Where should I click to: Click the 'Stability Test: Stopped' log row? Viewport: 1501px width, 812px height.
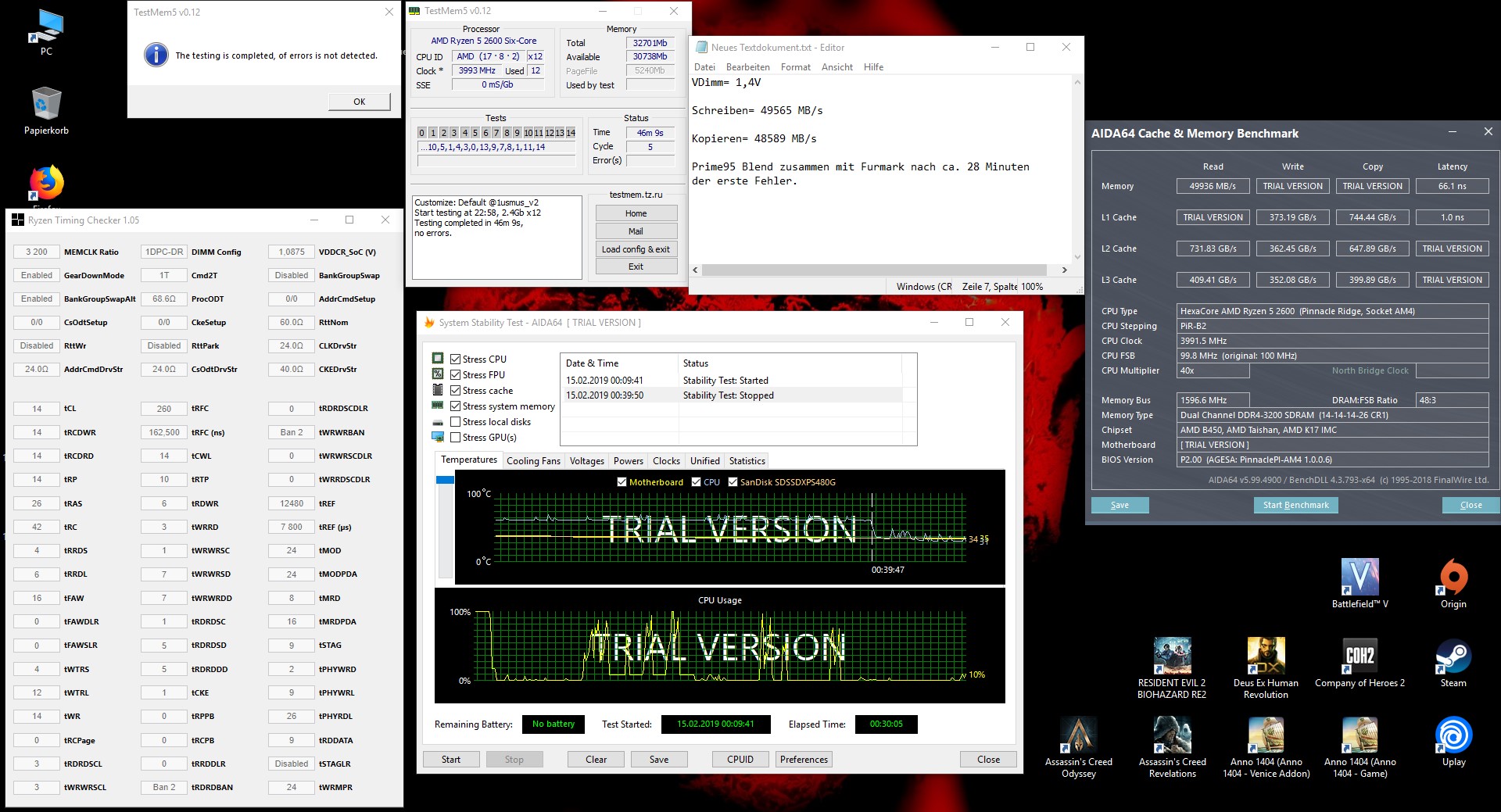[733, 395]
